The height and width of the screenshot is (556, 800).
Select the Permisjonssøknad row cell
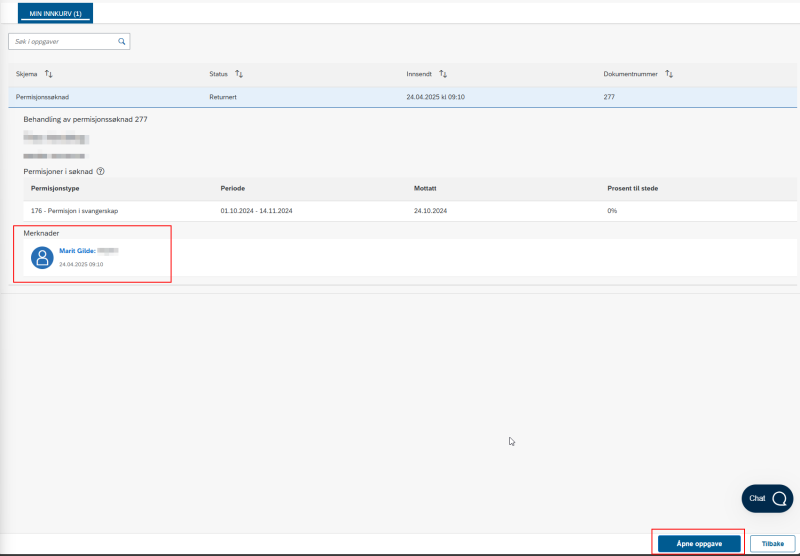[x=42, y=97]
